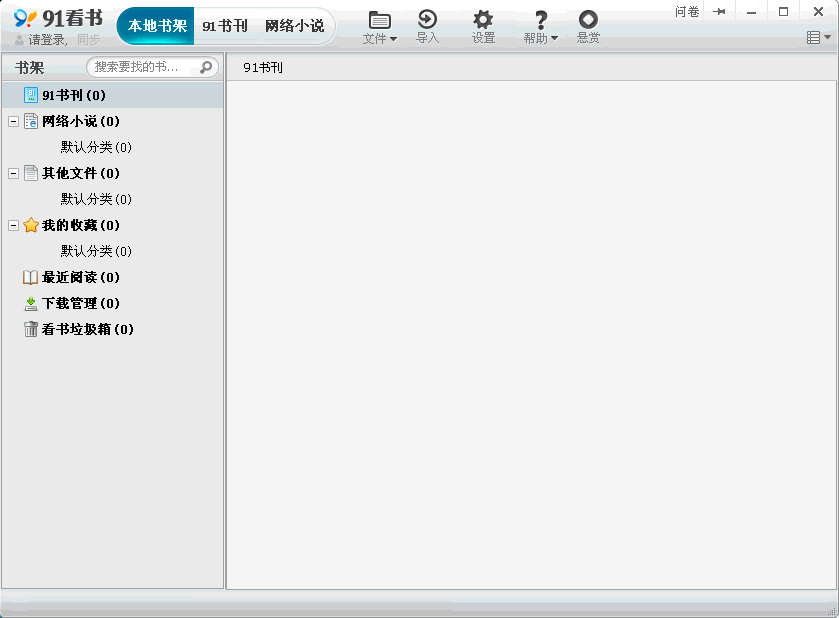Collapse the 网络小说 tree node
The image size is (839, 618).
click(13, 121)
